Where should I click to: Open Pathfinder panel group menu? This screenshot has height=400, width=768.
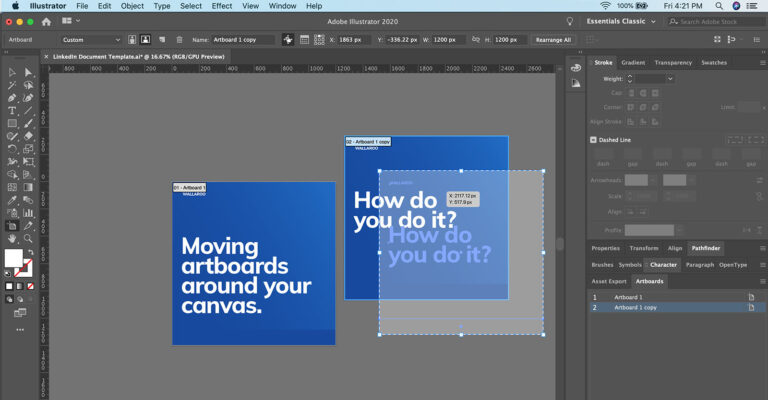[762, 248]
